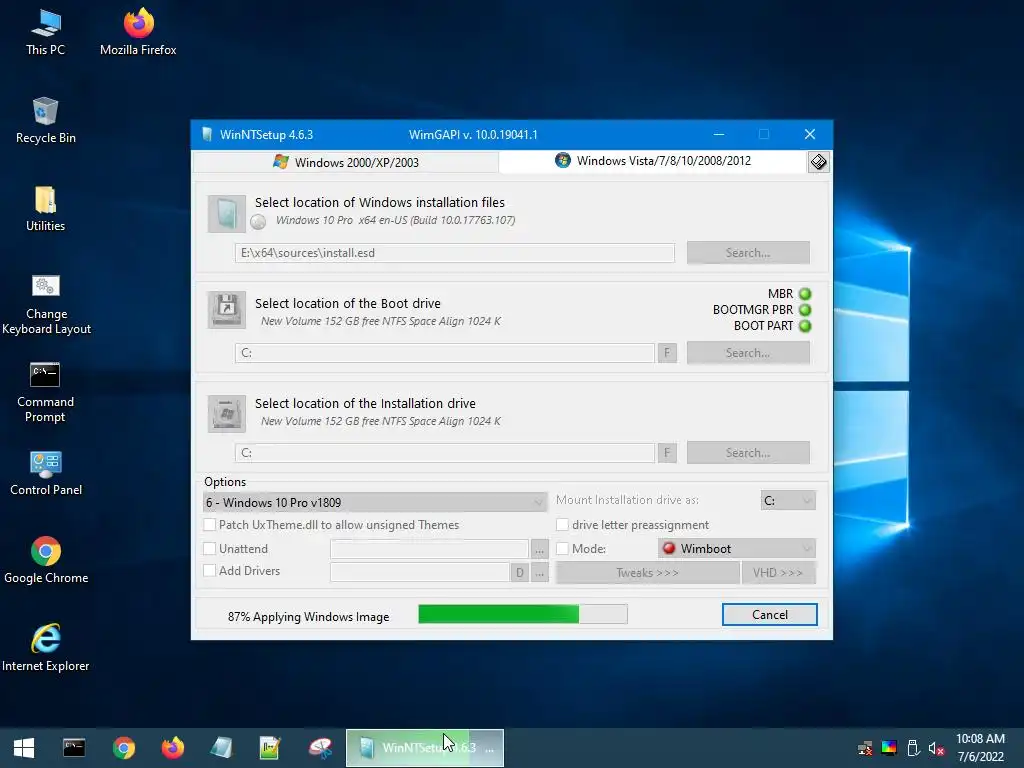Open Change Keyboard Layout desktop shortcut

(x=46, y=304)
